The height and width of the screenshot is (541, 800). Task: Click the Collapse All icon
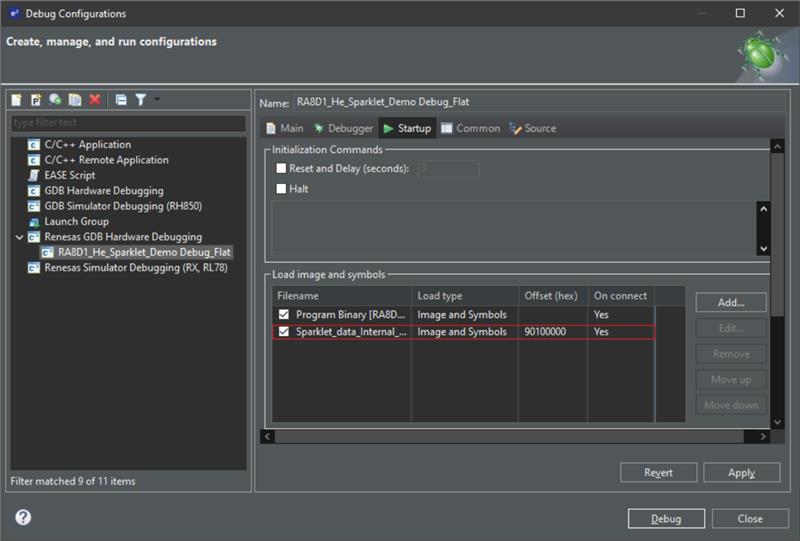click(x=121, y=100)
